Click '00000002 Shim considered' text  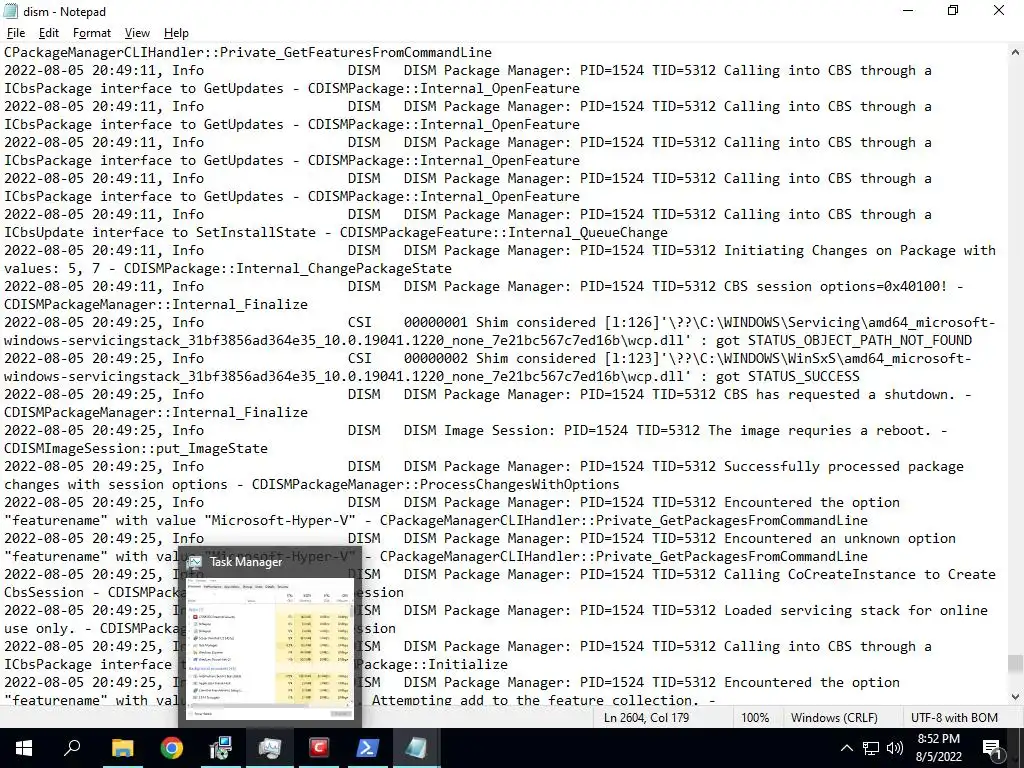click(500, 359)
